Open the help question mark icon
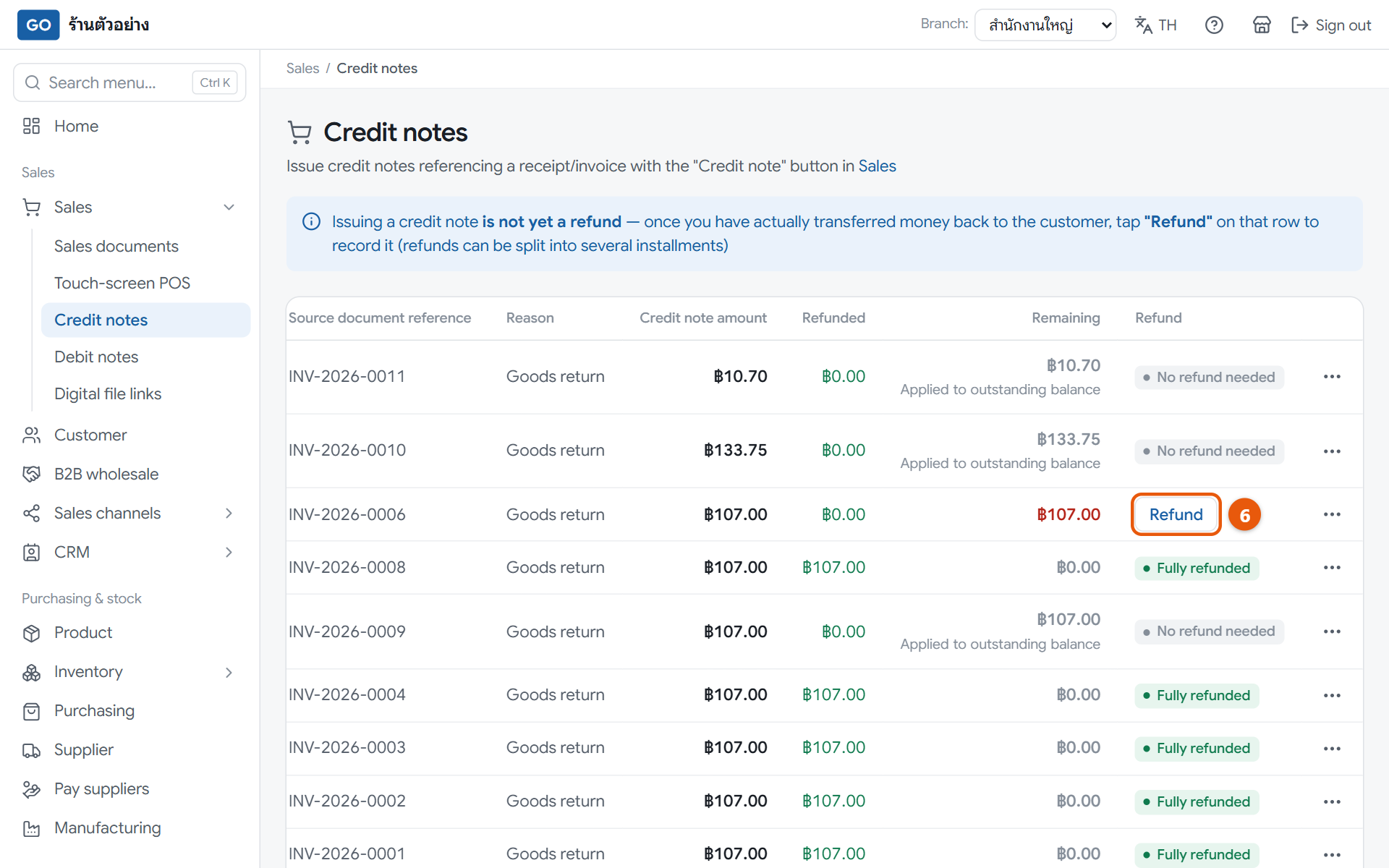Screen dimensions: 1389x868 (1214, 25)
